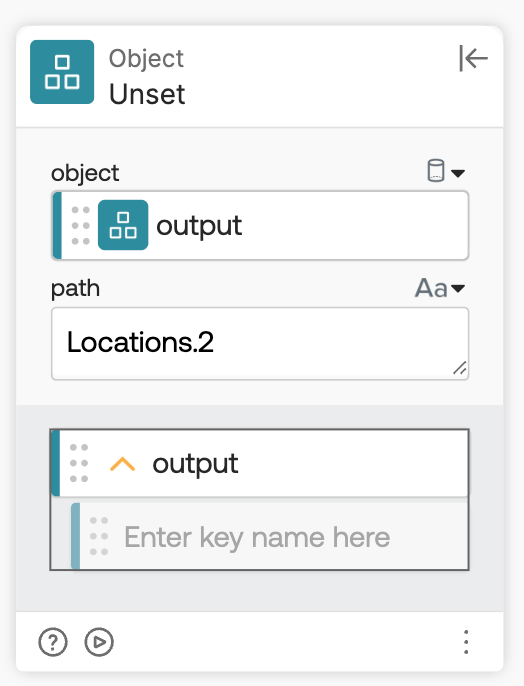The height and width of the screenshot is (686, 524).
Task: Click the object icon on output pill
Action: 123,225
